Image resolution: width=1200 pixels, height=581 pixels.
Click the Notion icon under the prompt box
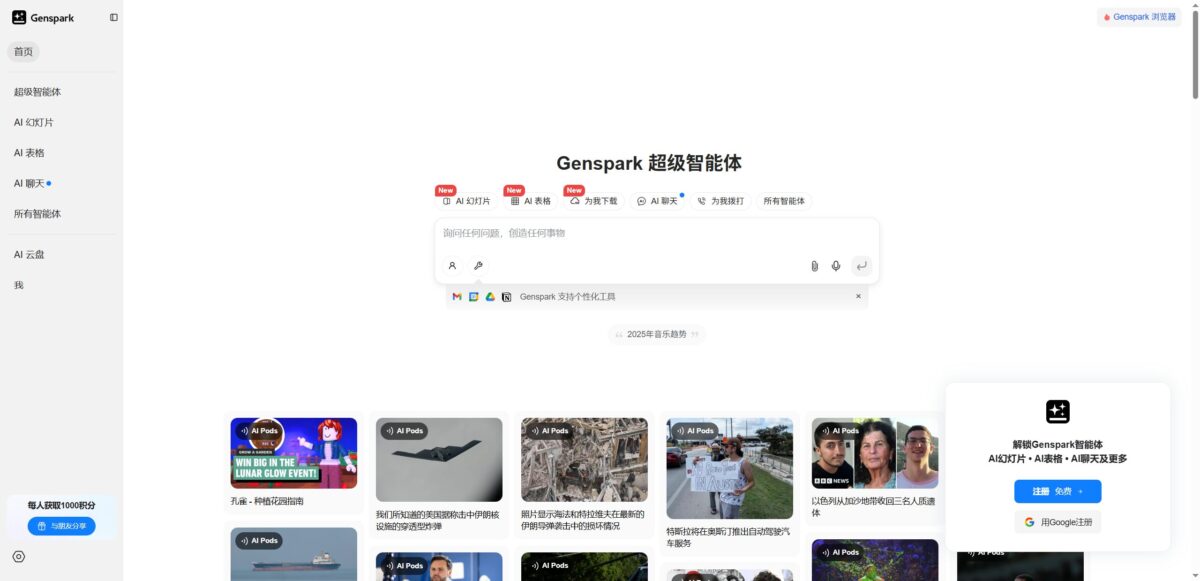(507, 297)
